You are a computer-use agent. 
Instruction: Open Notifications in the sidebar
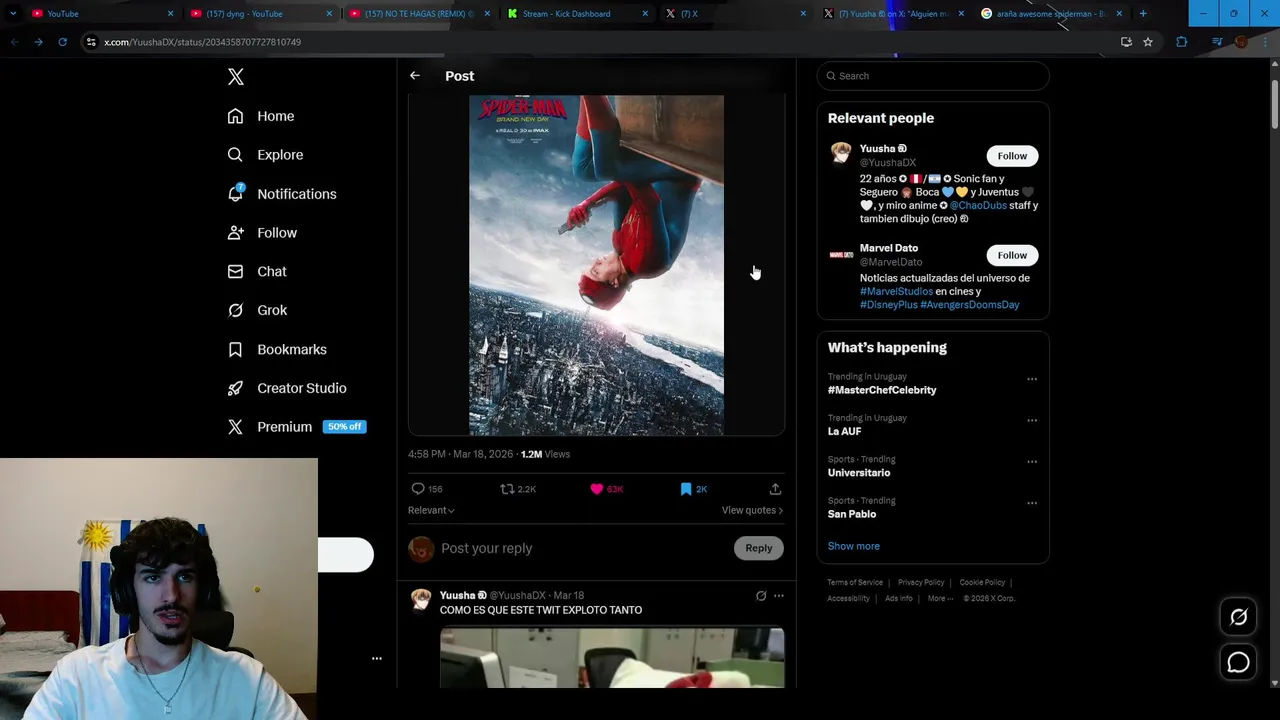pyautogui.click(x=282, y=194)
